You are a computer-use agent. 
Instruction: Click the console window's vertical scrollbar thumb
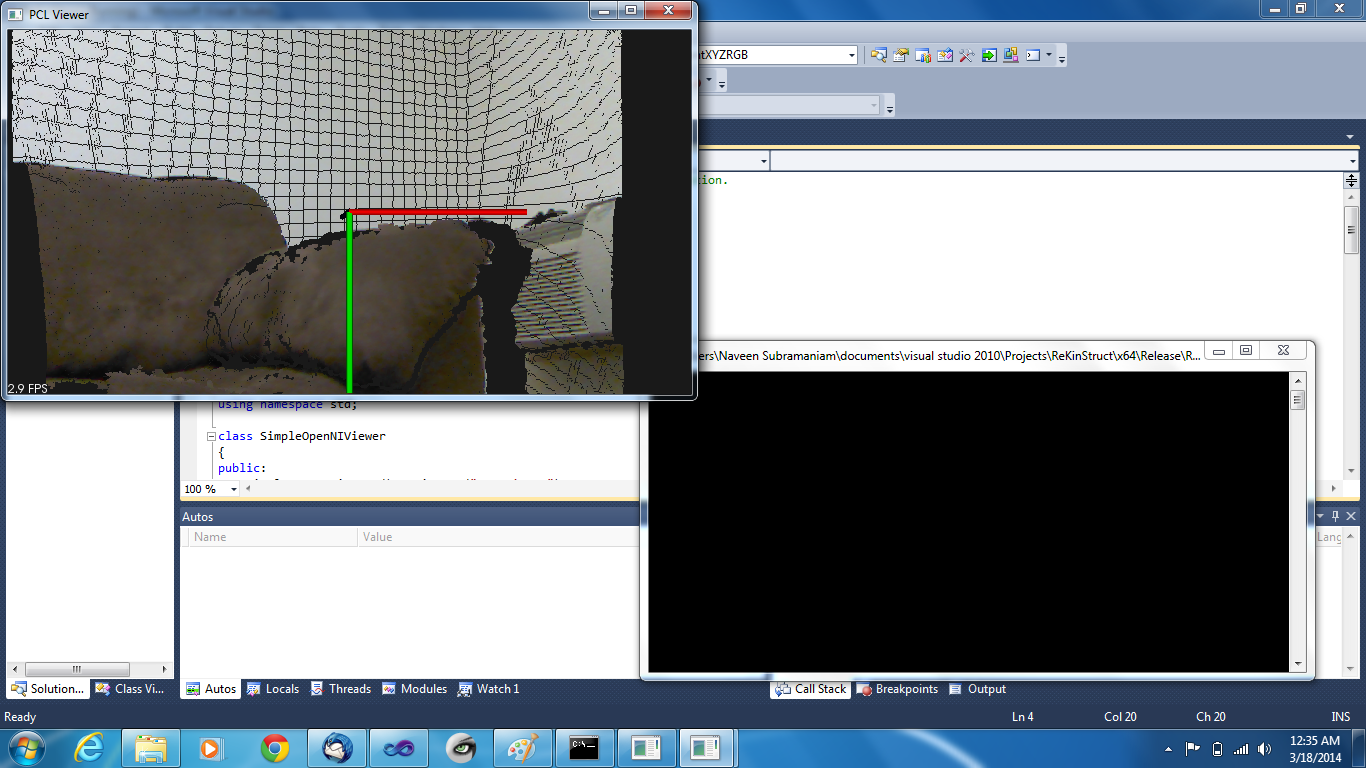[1298, 401]
